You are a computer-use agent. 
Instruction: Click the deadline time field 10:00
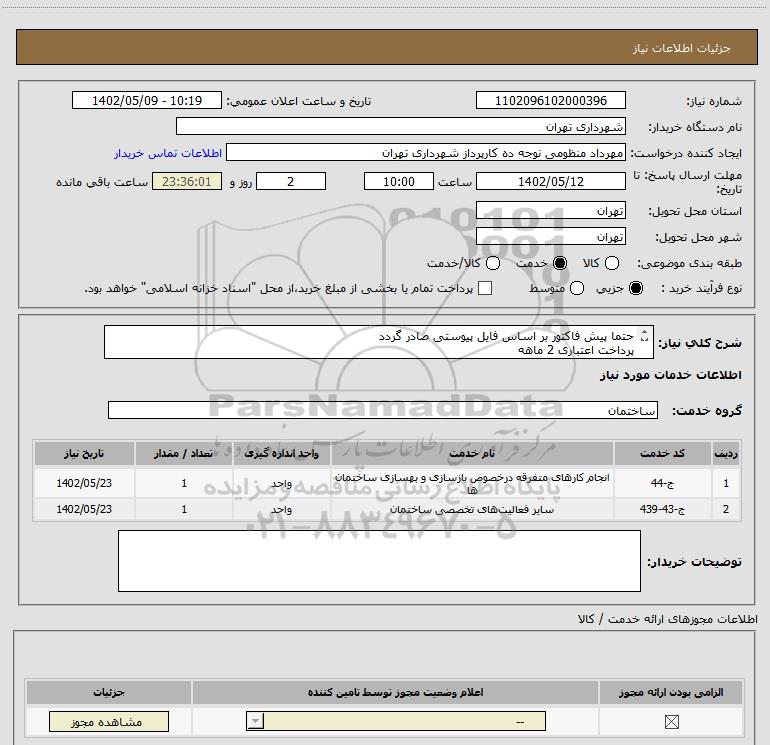click(399, 181)
